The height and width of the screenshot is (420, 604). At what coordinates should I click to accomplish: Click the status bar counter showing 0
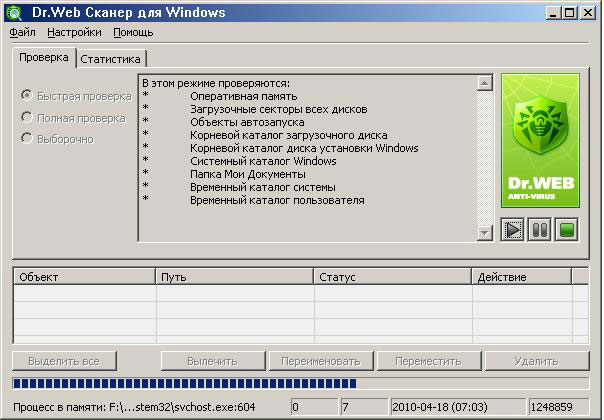coord(314,407)
